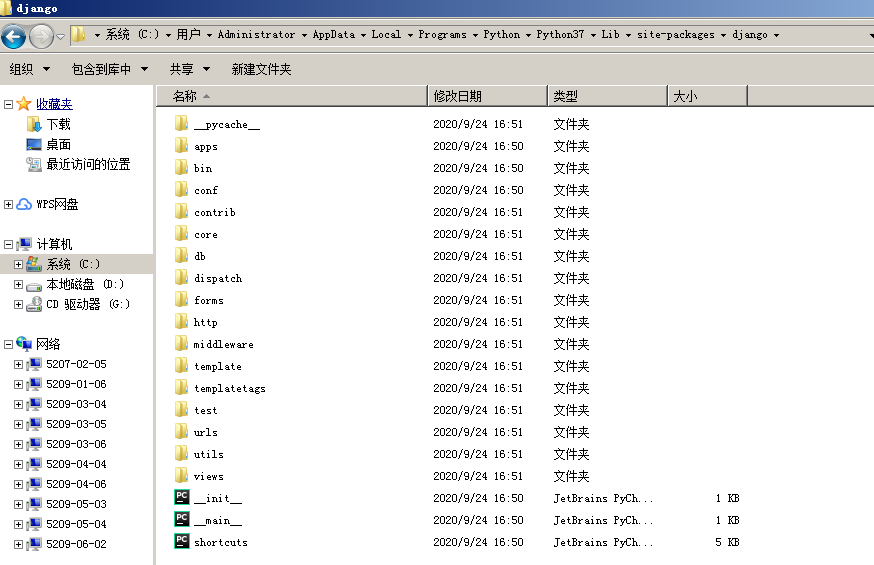Viewport: 874px width, 565px height.
Task: Collapse the 收藏夹 tree node
Action: point(8,104)
